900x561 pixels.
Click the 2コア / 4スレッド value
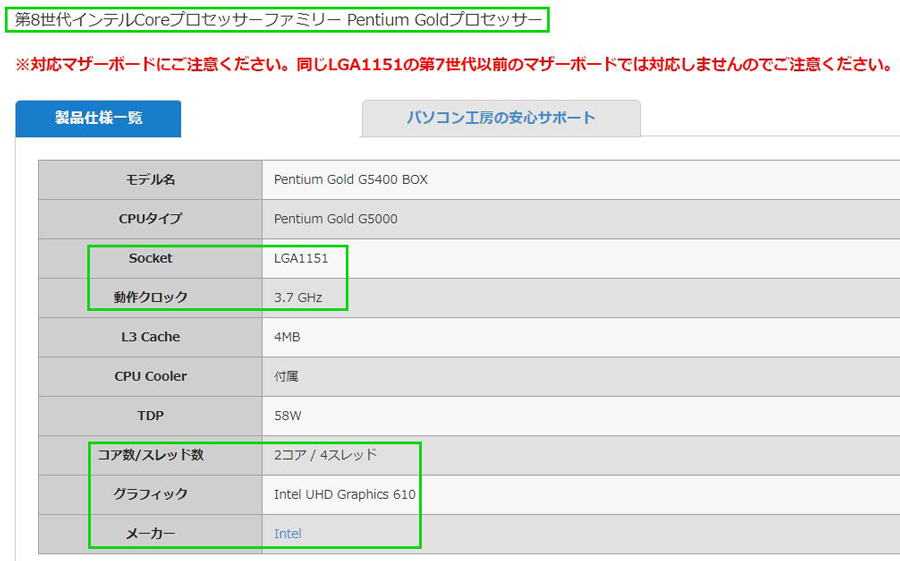tap(325, 455)
